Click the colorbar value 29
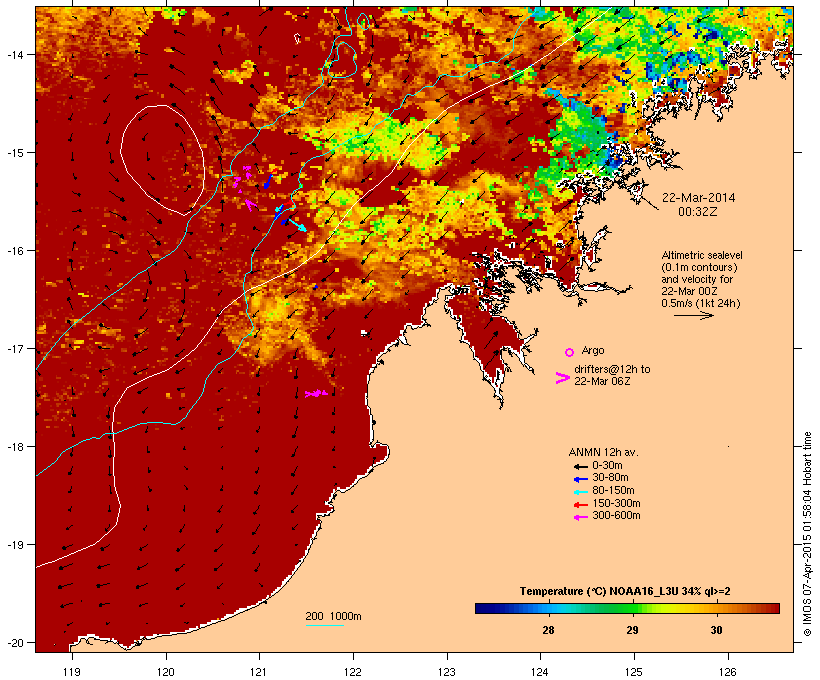Viewport: 820px width, 680px height. [632, 630]
